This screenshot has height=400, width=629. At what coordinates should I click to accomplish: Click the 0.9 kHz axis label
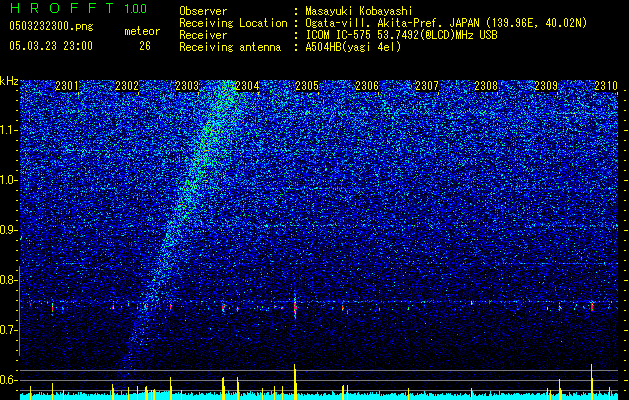pos(9,230)
